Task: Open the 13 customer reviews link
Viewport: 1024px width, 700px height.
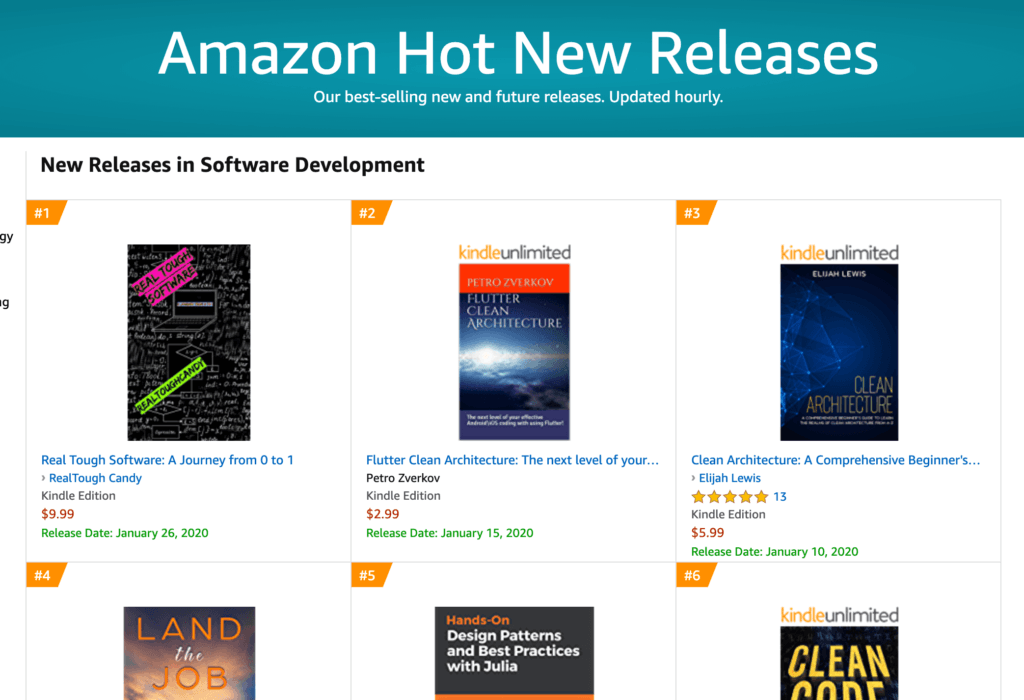Action: tap(780, 497)
